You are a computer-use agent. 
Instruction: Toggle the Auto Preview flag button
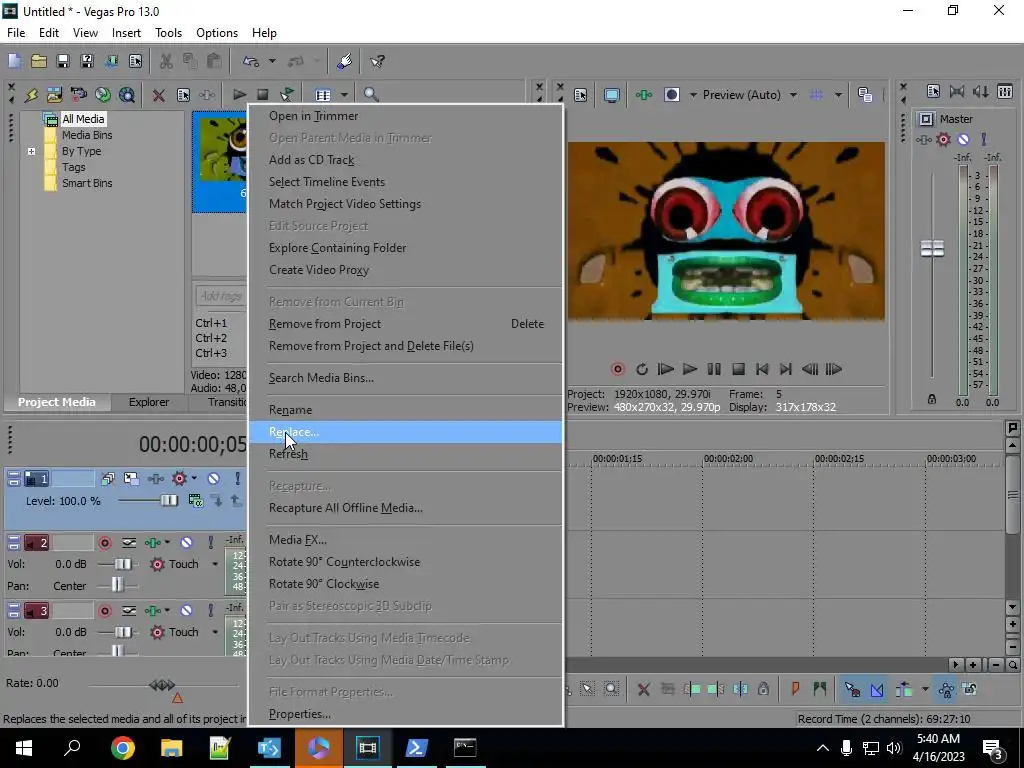[x=287, y=95]
